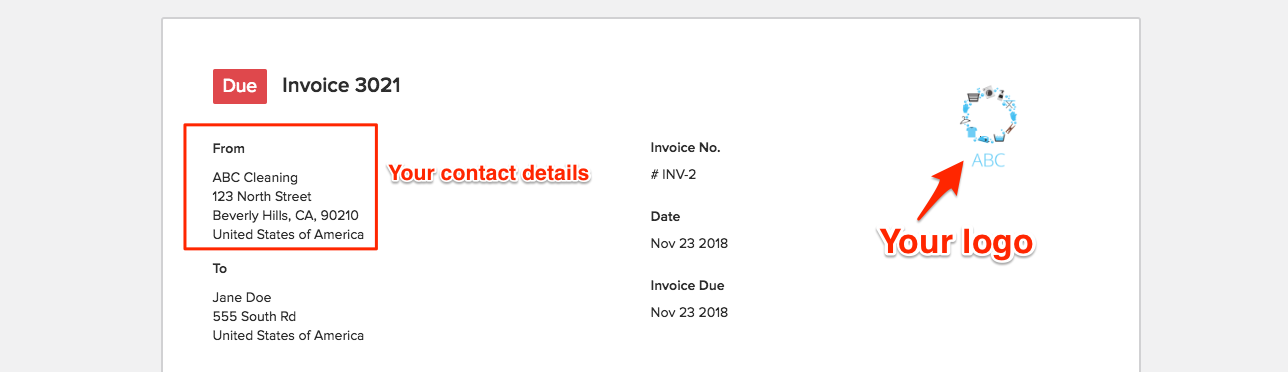The height and width of the screenshot is (372, 1288).
Task: Click the ABC Cleaning company name
Action: click(x=255, y=178)
